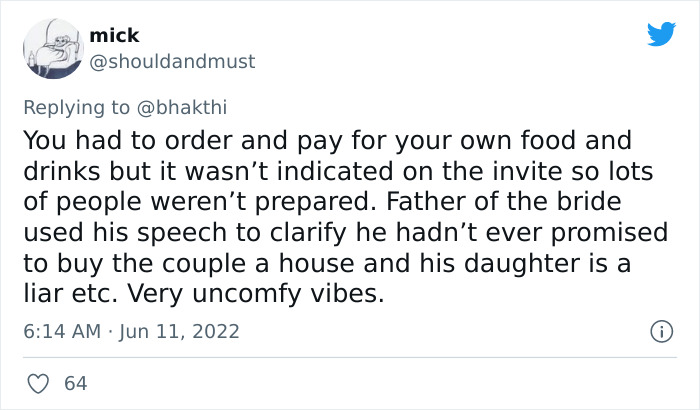Open the 6:14 AM timestamp
Viewport: 700px width, 410px height.
(62, 331)
